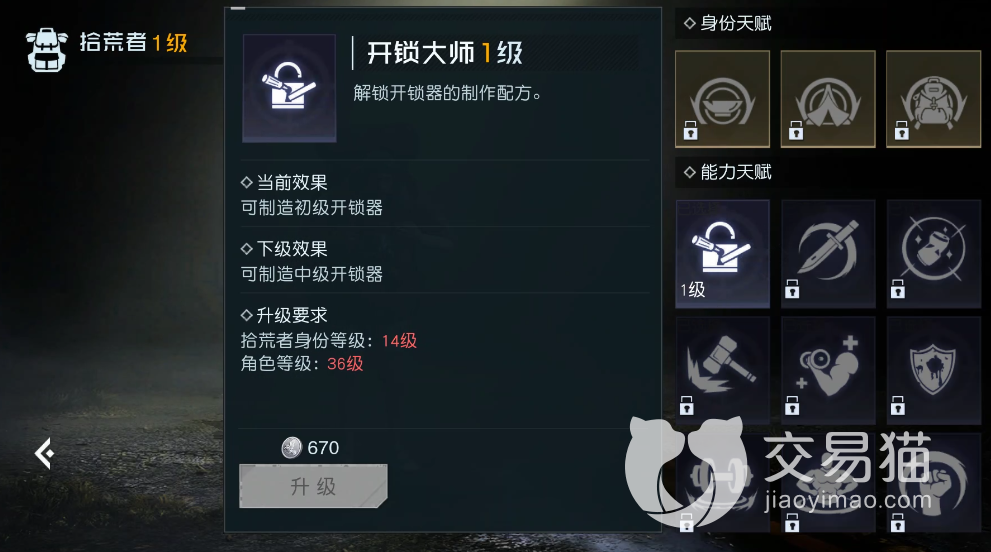991x552 pixels.
Task: Select the locked dagger talent
Action: [x=828, y=254]
